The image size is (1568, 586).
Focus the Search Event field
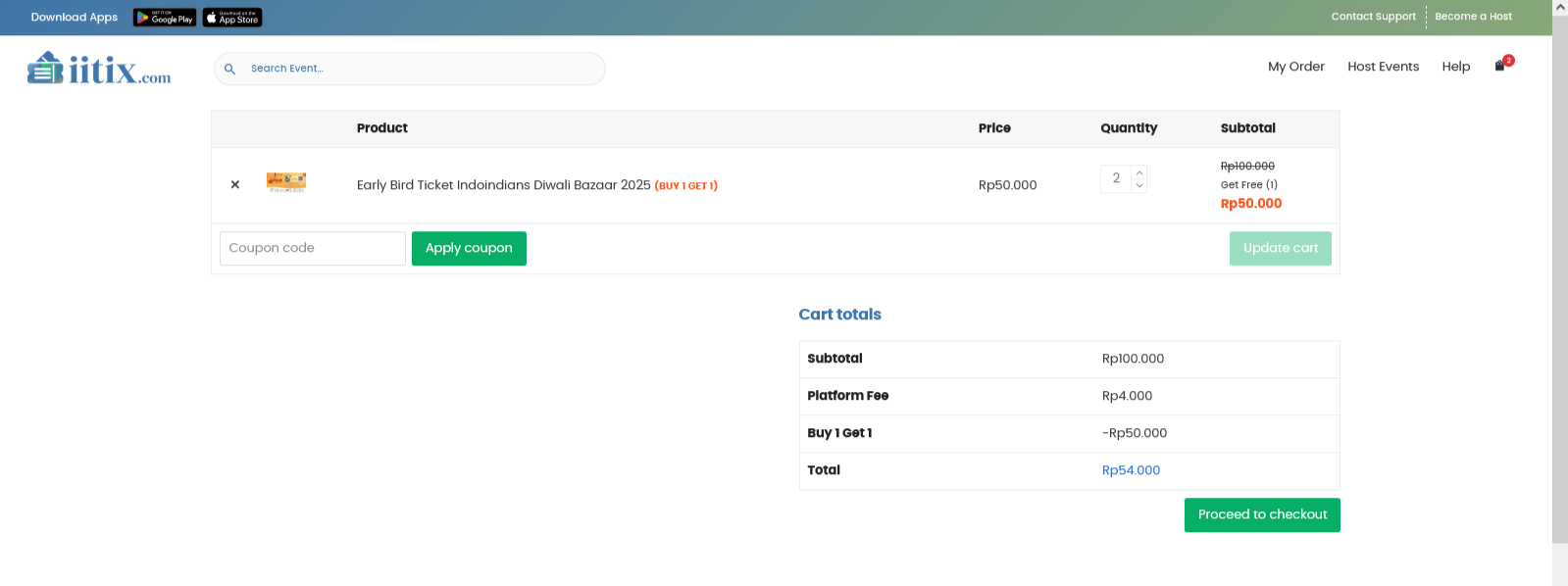click(x=422, y=69)
